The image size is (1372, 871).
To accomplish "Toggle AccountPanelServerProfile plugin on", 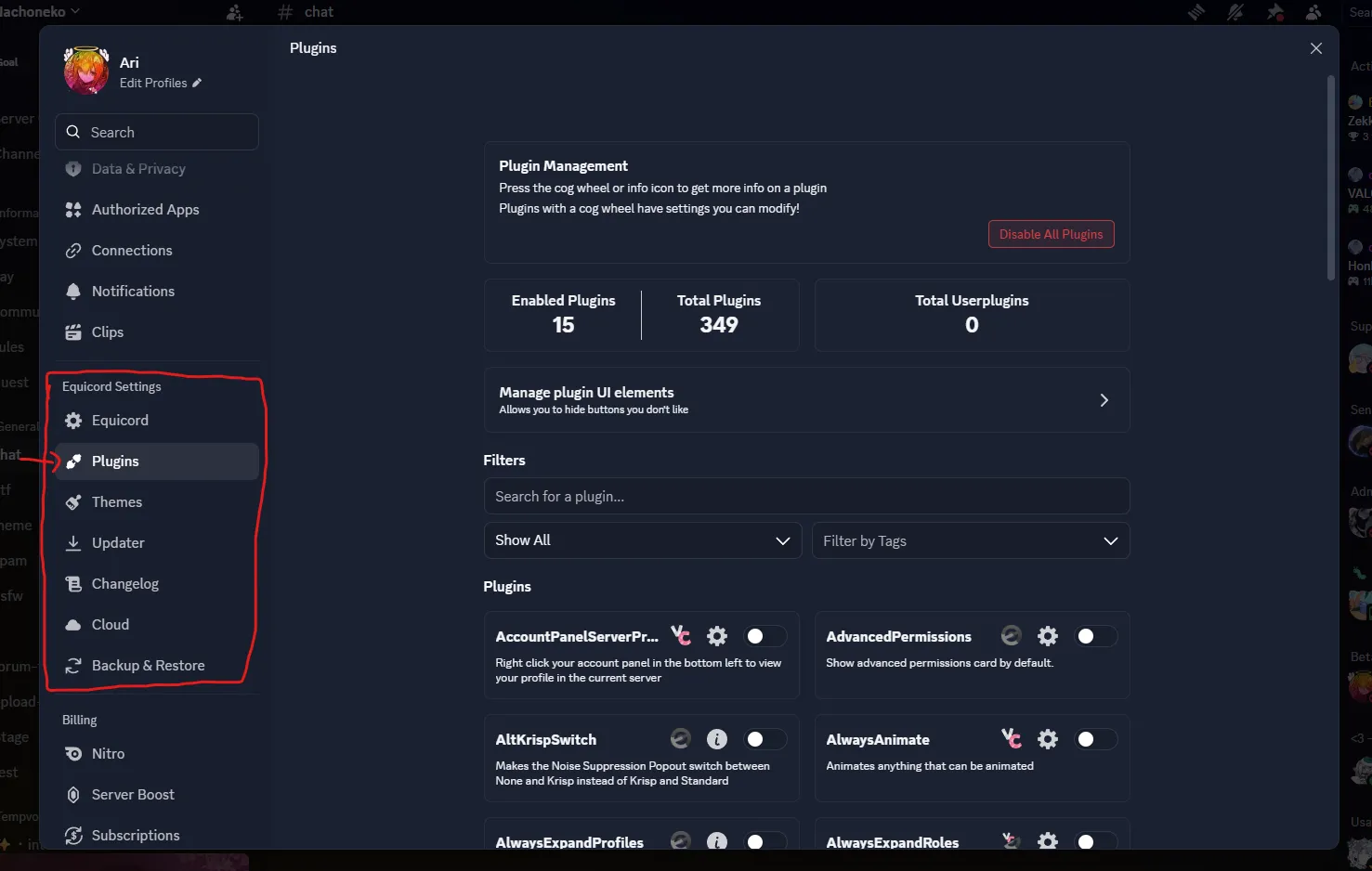I will pyautogui.click(x=766, y=636).
